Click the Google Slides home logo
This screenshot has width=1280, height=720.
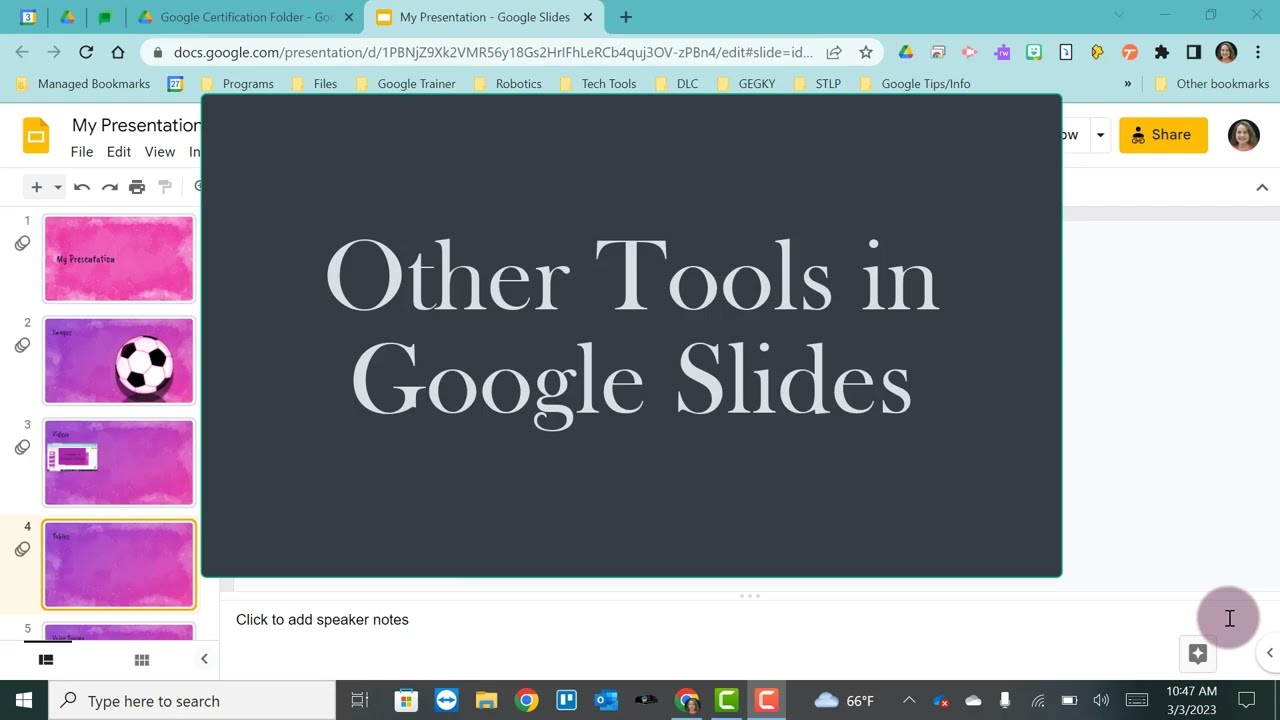click(36, 136)
